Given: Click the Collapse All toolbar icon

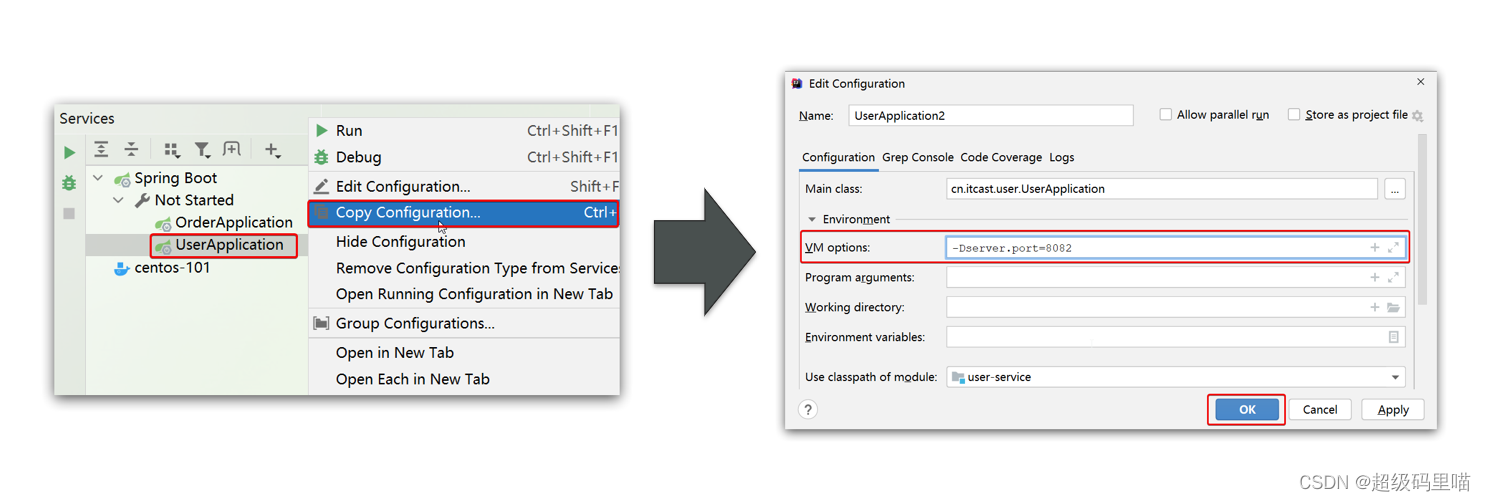Looking at the screenshot, I should (131, 150).
